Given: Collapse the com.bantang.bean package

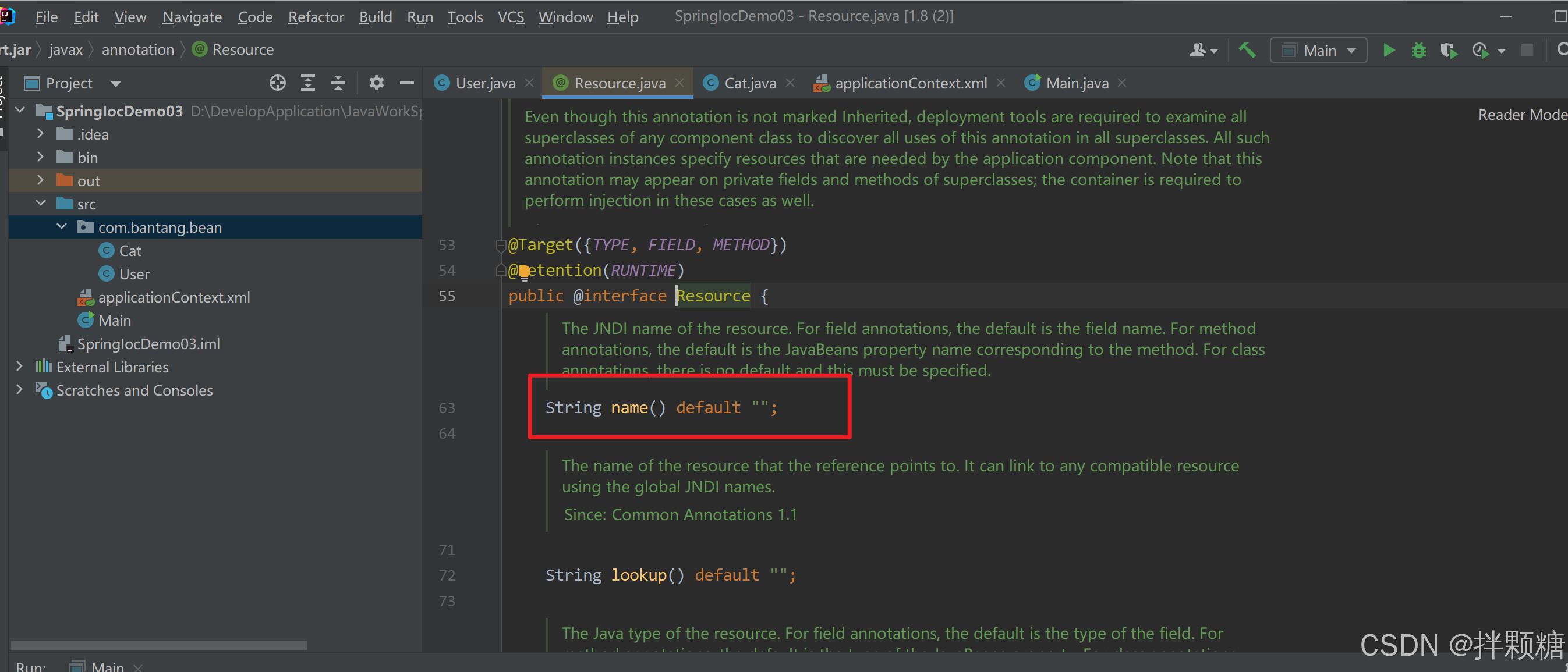Looking at the screenshot, I should click(x=62, y=227).
